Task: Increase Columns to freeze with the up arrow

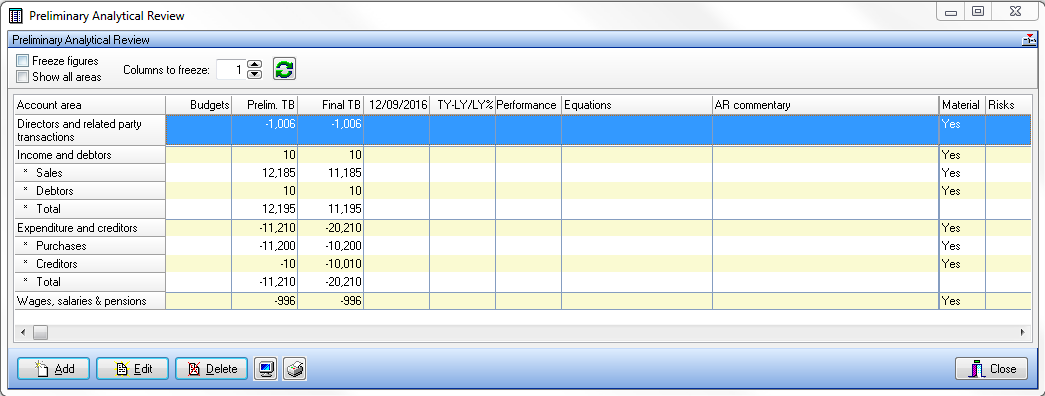Action: point(255,65)
